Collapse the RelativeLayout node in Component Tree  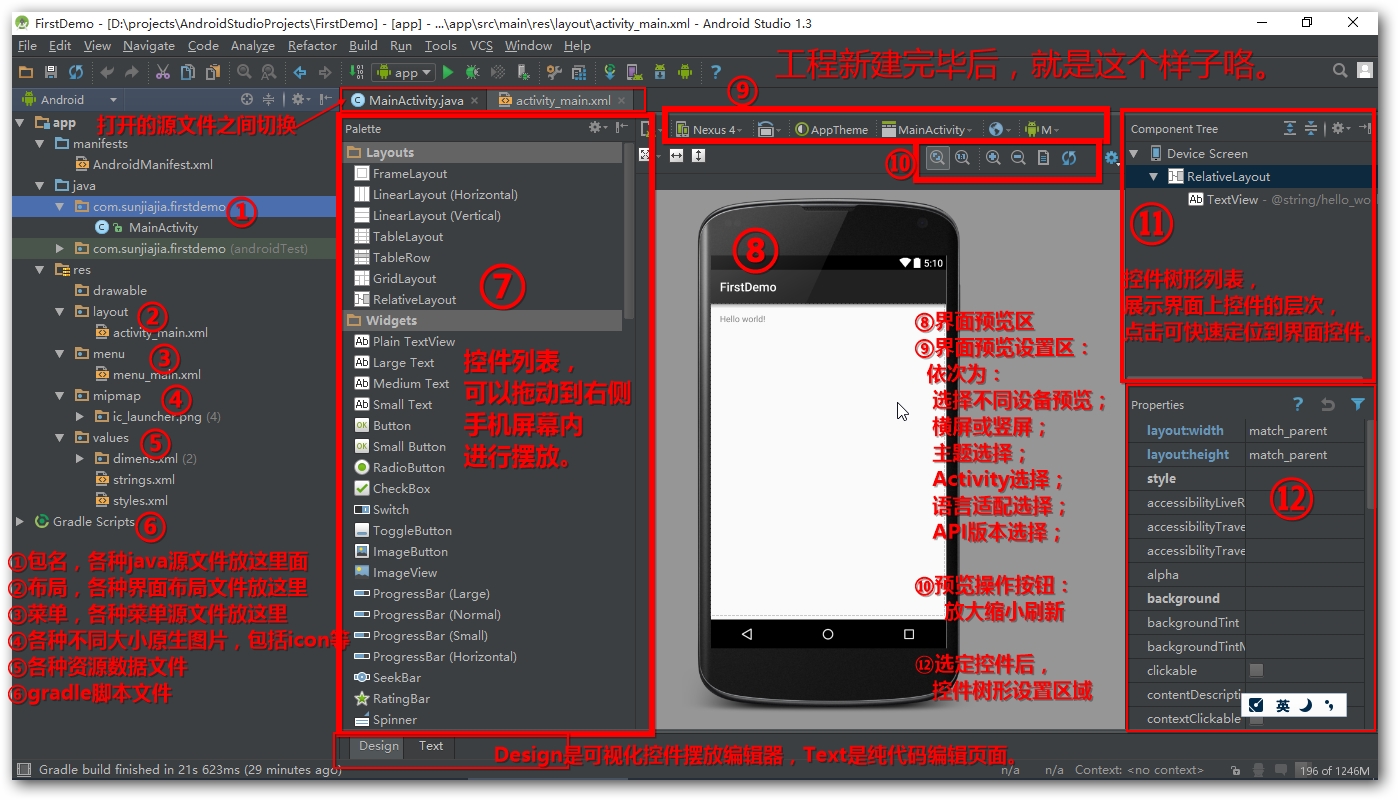[1153, 176]
